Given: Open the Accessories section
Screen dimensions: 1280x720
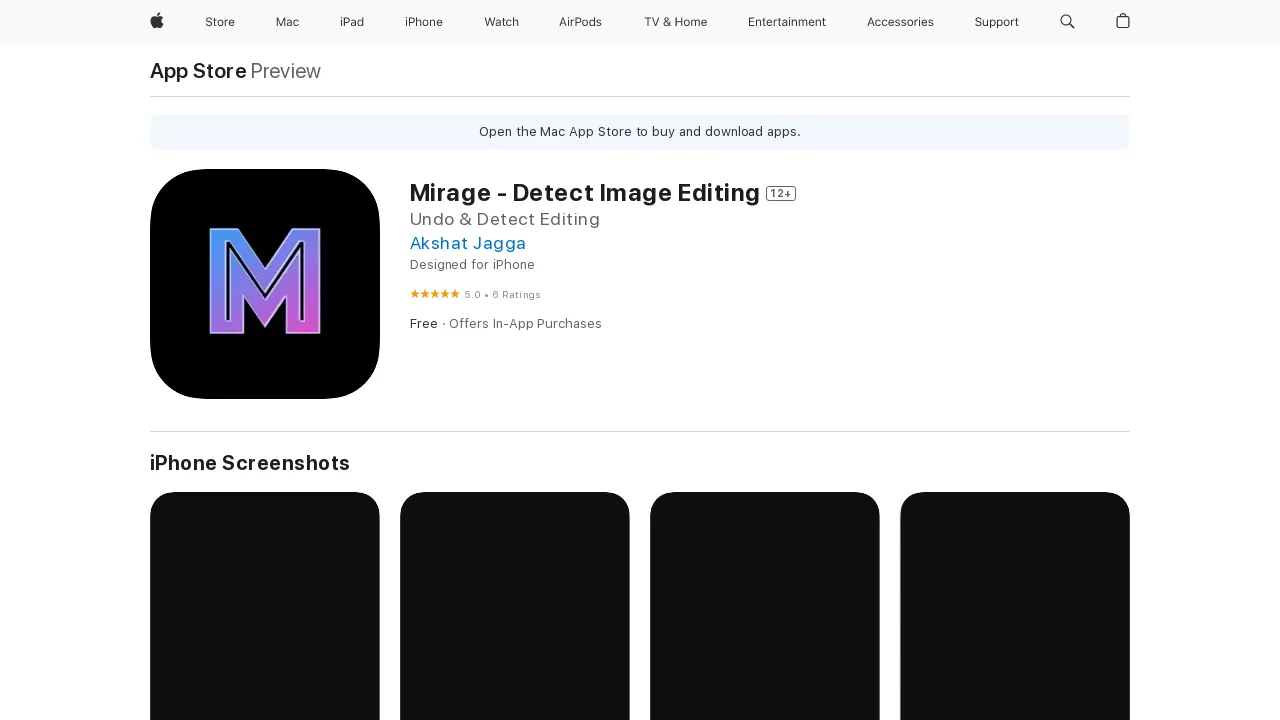Looking at the screenshot, I should [900, 22].
